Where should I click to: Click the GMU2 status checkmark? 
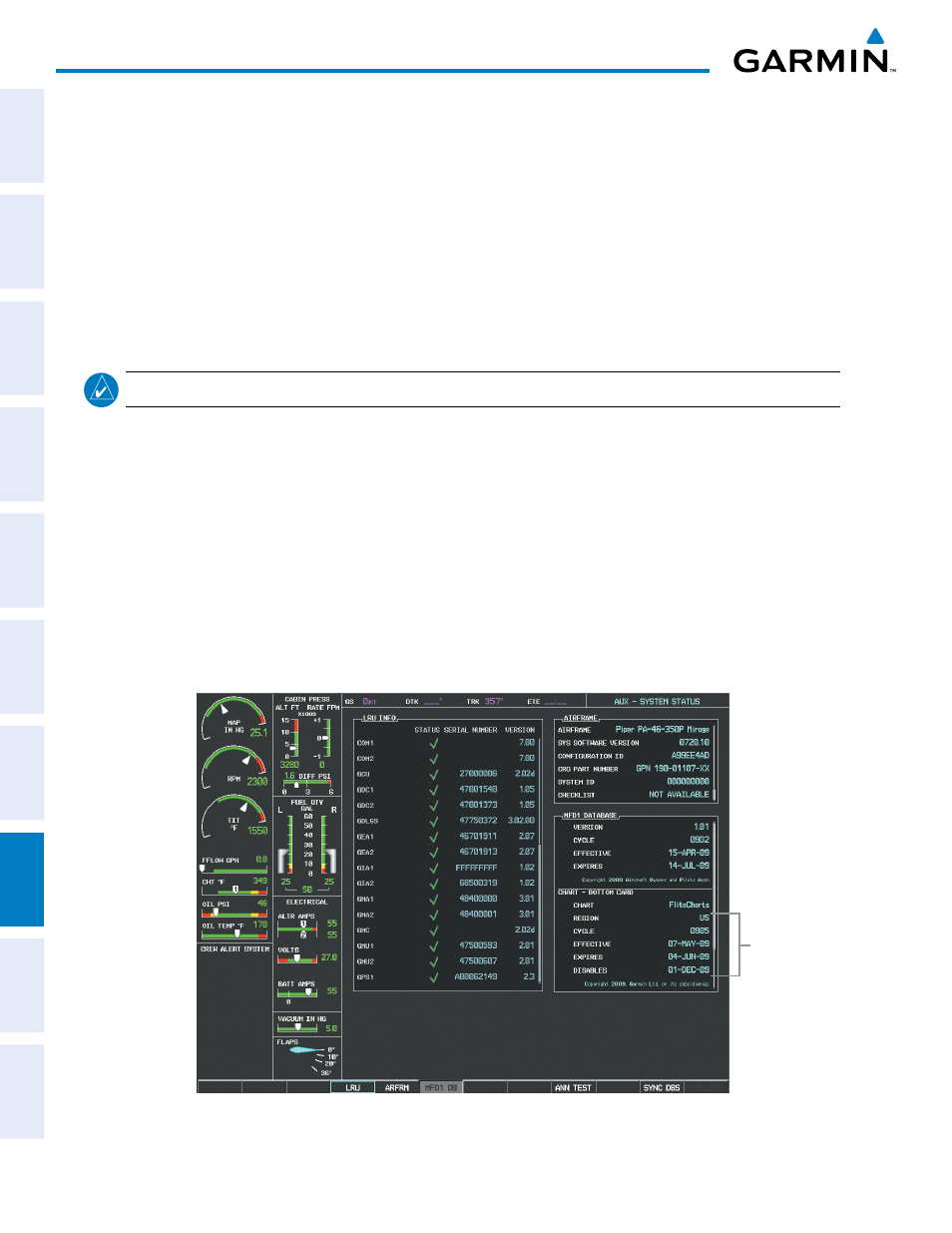pyautogui.click(x=434, y=961)
